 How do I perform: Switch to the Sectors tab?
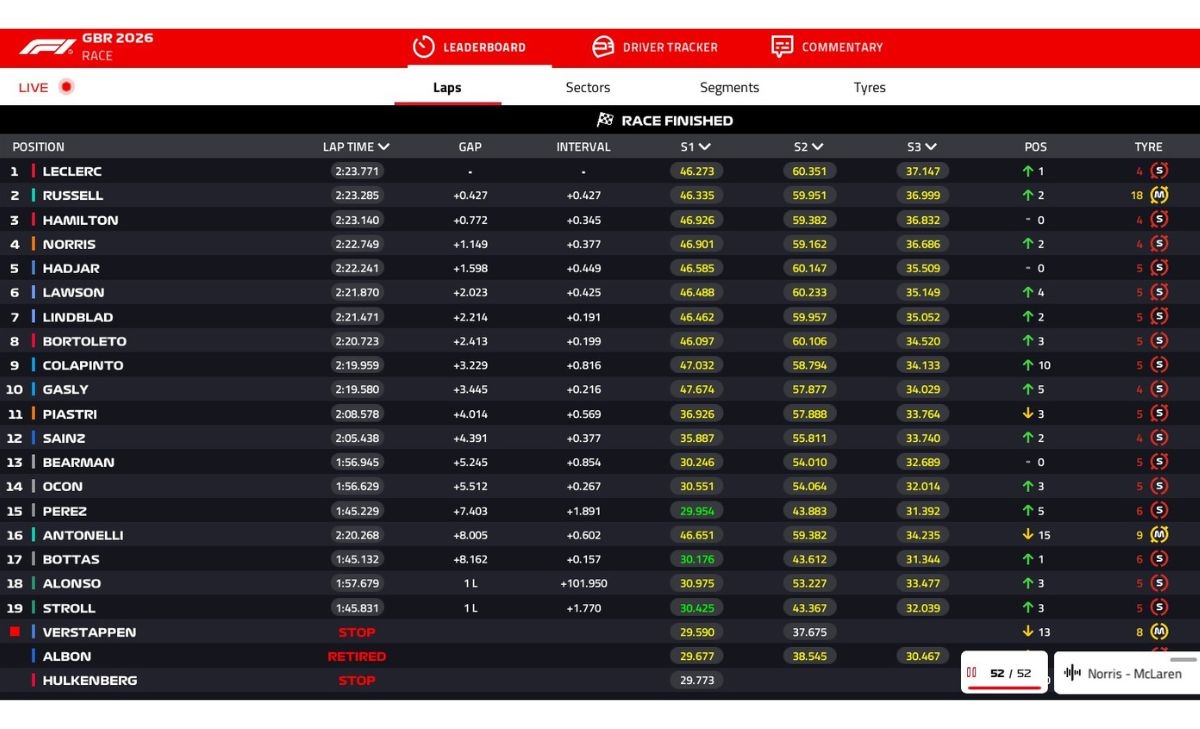coord(588,87)
